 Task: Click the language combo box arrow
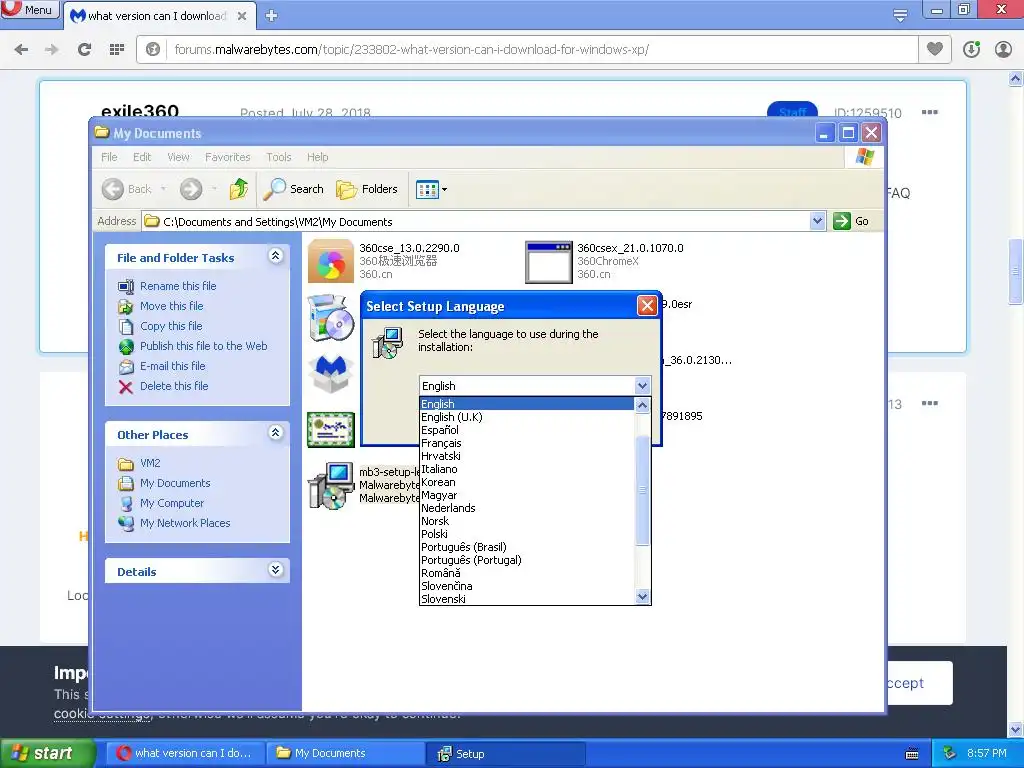click(642, 386)
